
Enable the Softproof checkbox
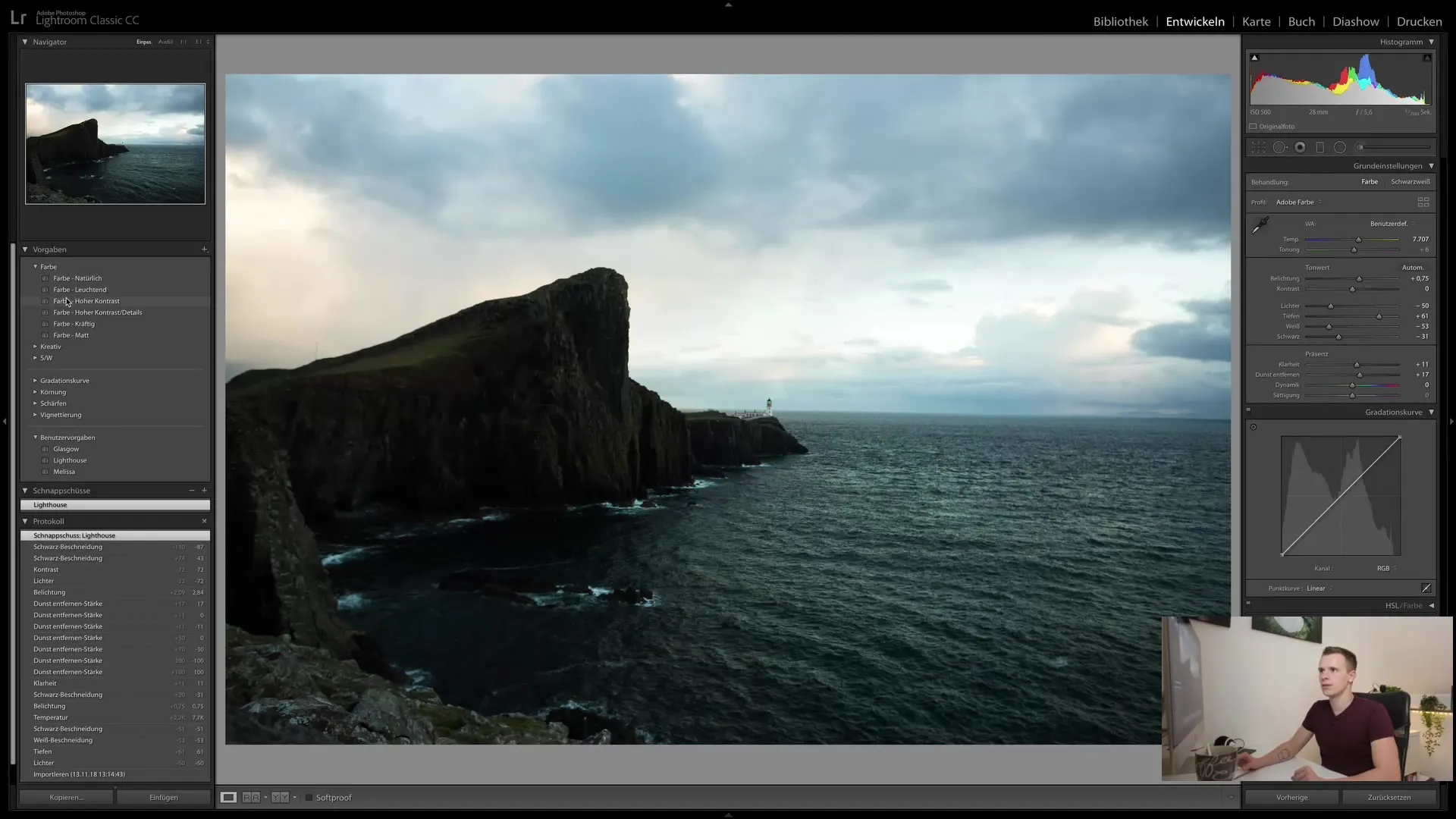click(309, 798)
